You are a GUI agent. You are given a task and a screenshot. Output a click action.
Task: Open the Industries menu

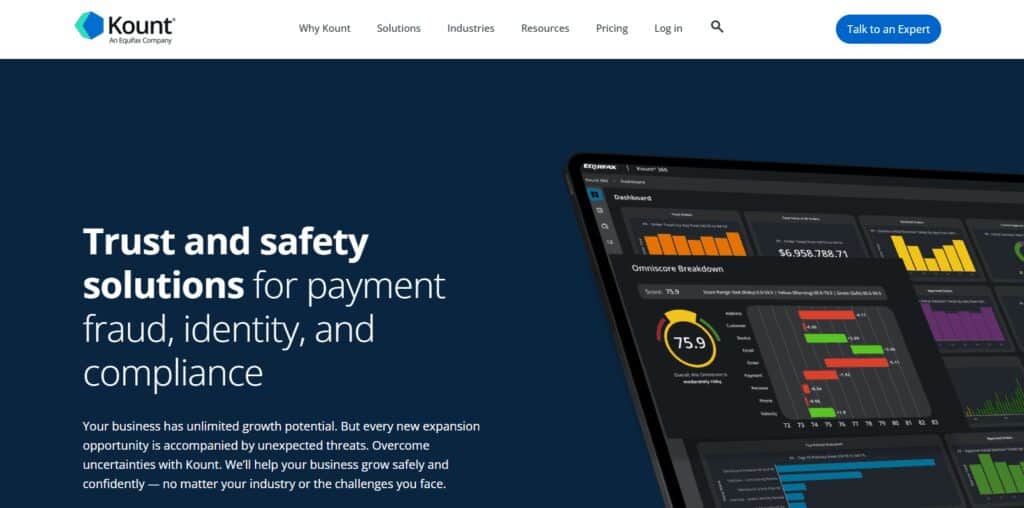[470, 28]
